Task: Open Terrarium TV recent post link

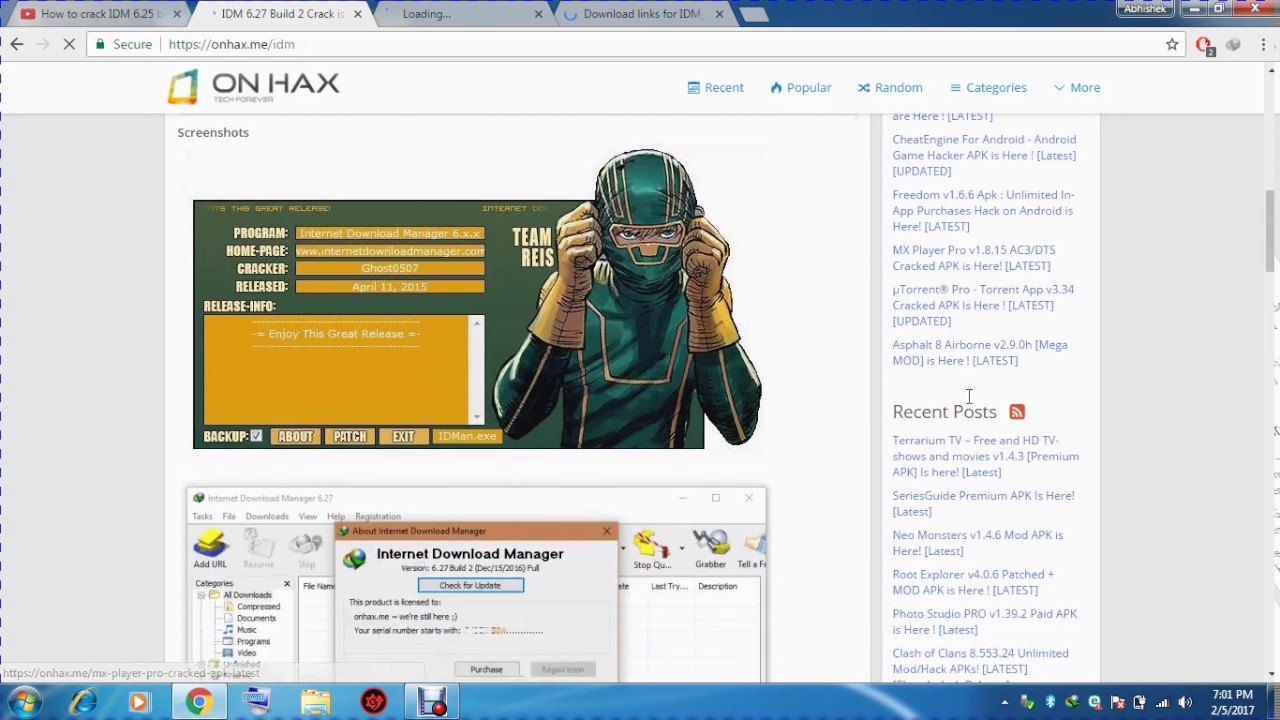Action: [985, 456]
